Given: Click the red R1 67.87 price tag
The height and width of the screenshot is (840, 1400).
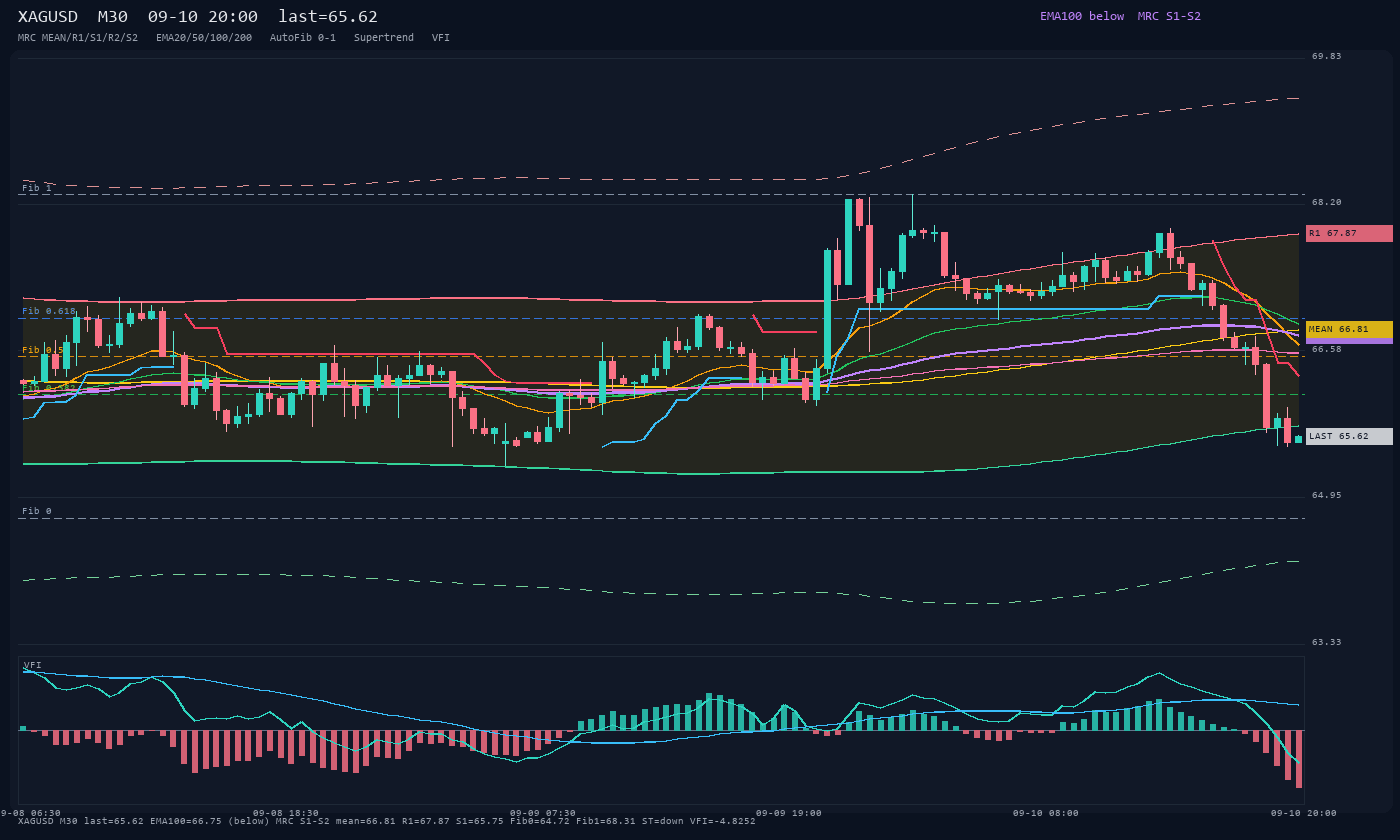Looking at the screenshot, I should pyautogui.click(x=1349, y=233).
